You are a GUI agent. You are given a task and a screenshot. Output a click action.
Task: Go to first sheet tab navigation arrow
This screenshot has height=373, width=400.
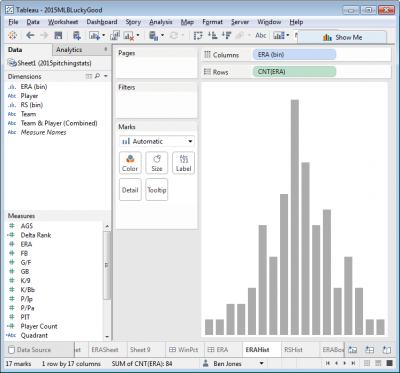click(328, 363)
